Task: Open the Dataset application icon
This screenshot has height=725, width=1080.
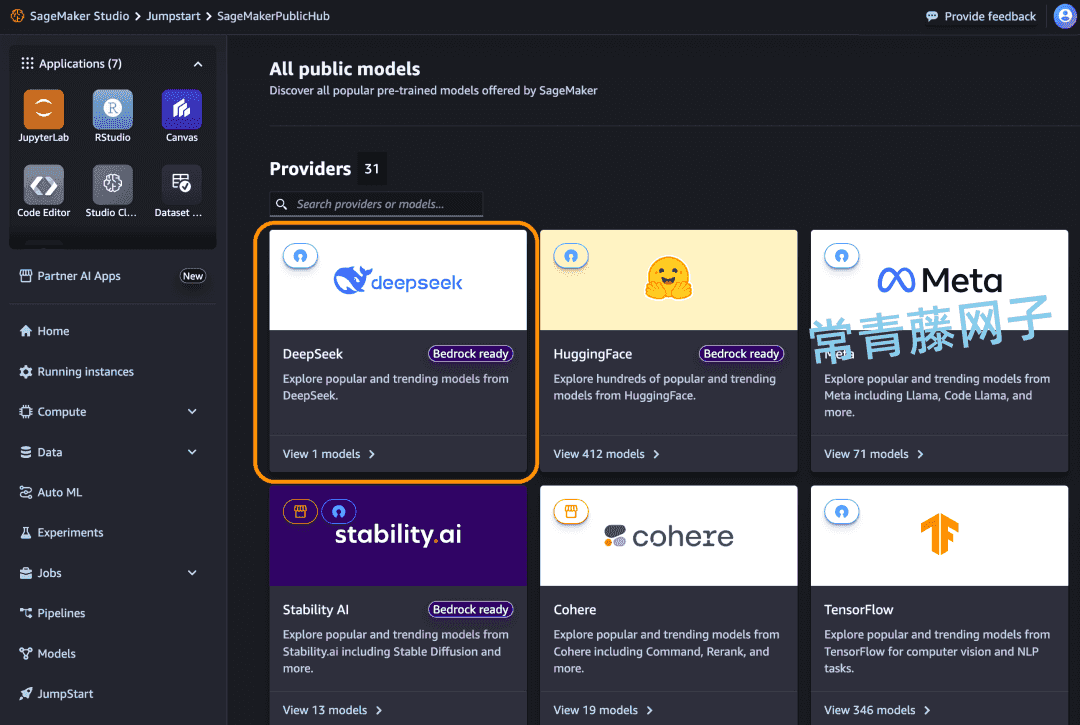Action: [182, 185]
